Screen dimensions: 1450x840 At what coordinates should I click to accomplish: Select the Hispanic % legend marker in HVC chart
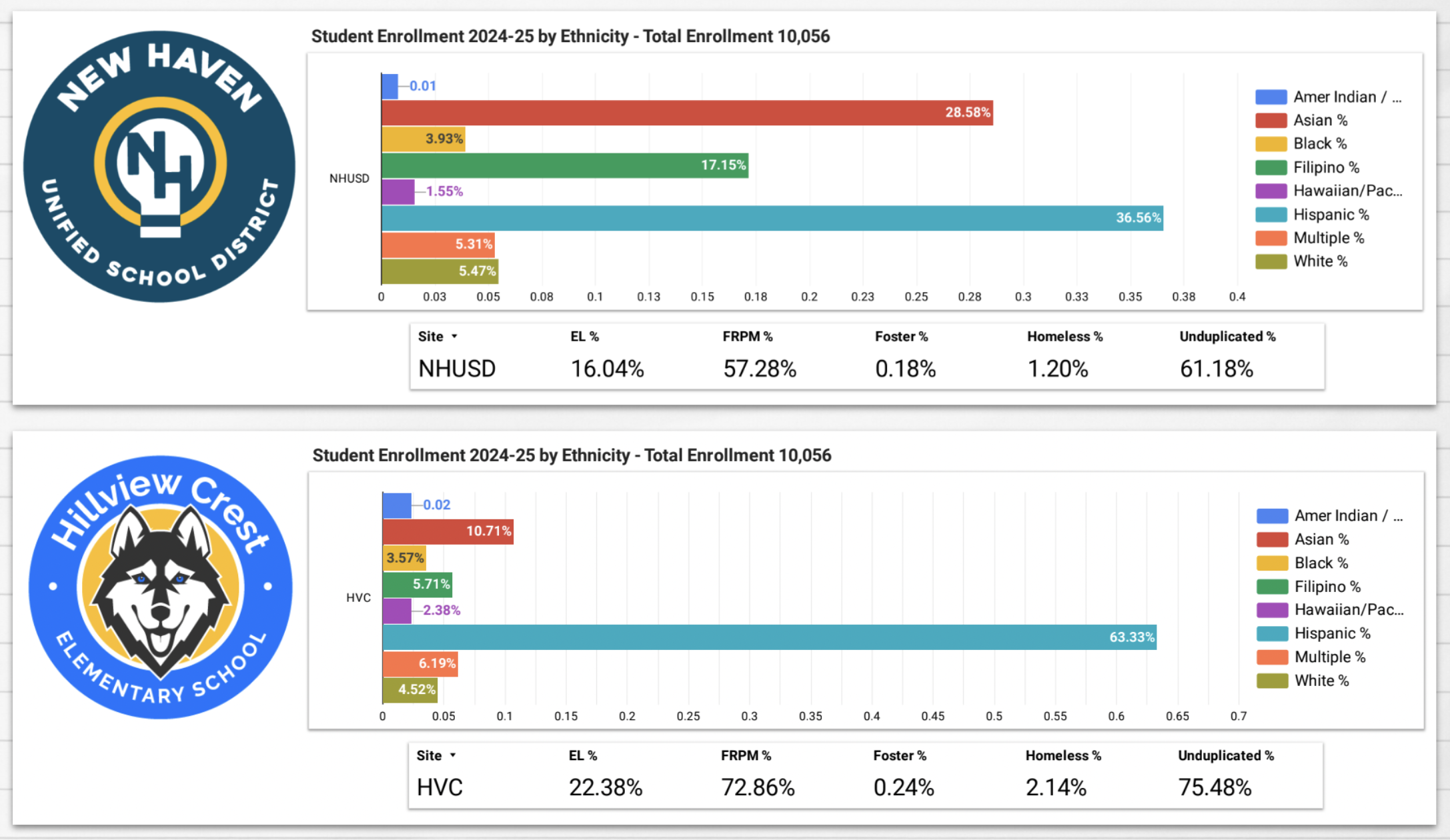click(1273, 633)
